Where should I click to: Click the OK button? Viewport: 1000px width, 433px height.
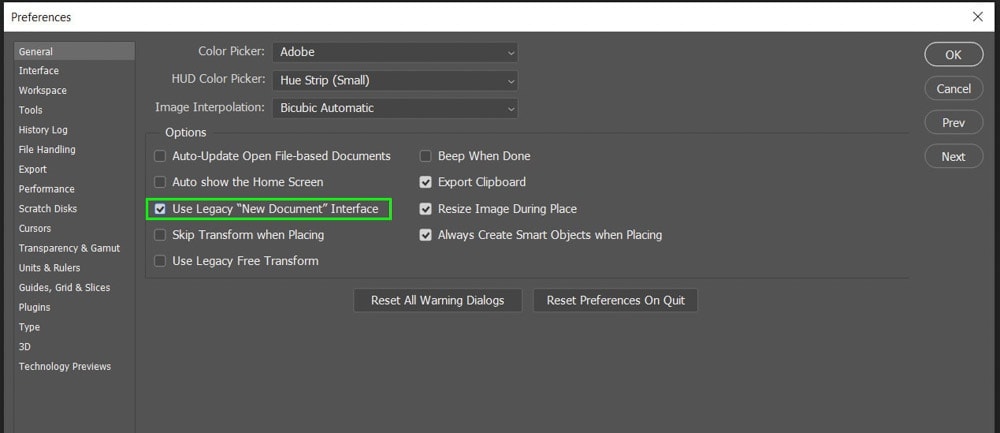pos(953,55)
